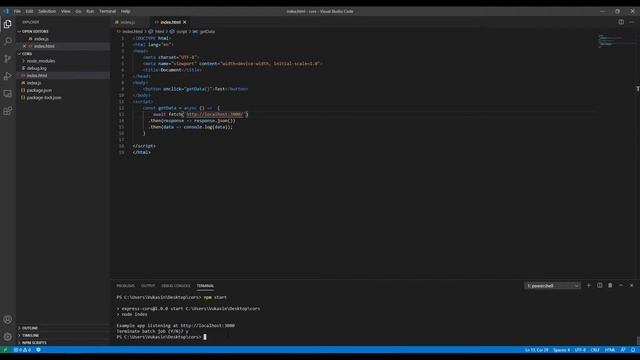Open the Source Control view
This screenshot has height=360, width=640.
7,59
